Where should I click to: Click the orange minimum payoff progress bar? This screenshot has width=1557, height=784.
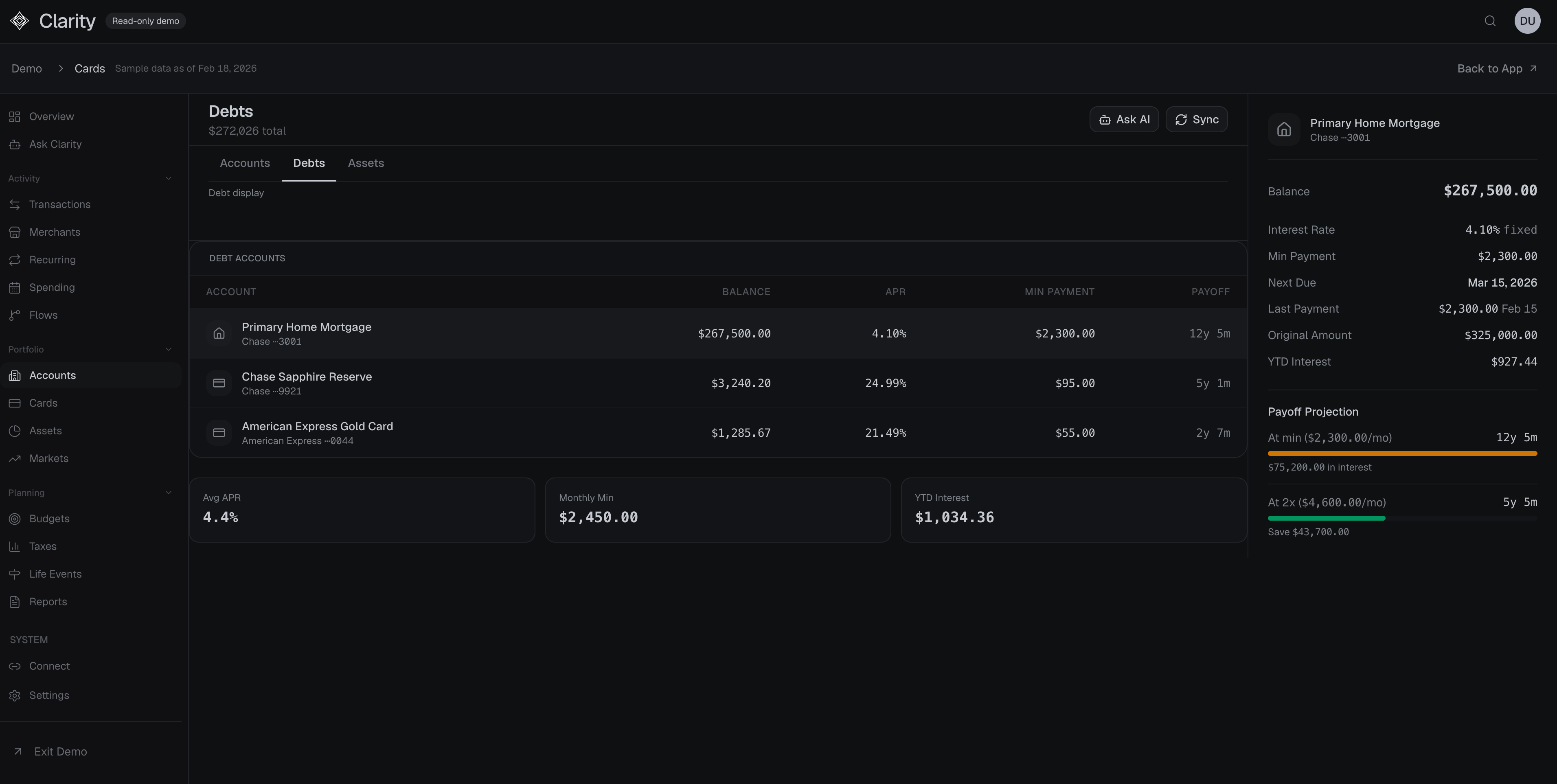1402,453
